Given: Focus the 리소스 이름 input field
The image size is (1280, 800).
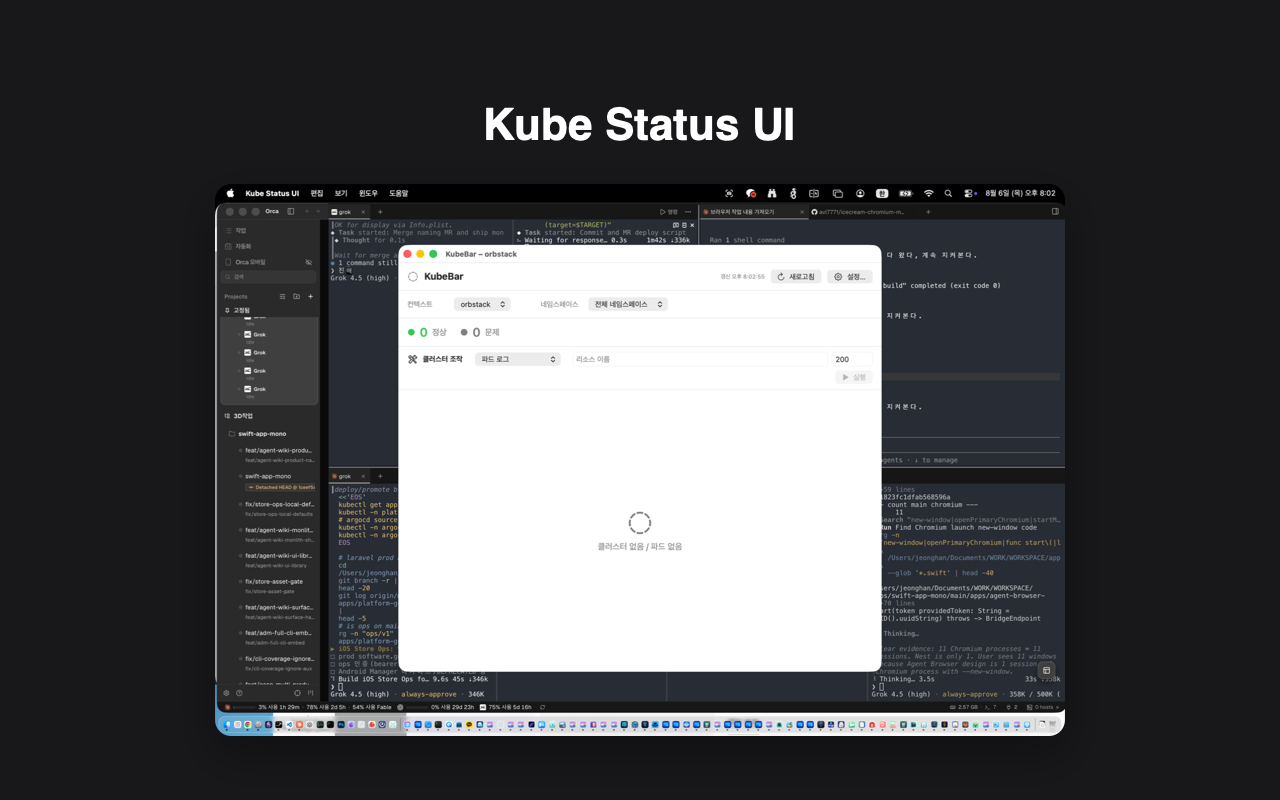Looking at the screenshot, I should (700, 359).
